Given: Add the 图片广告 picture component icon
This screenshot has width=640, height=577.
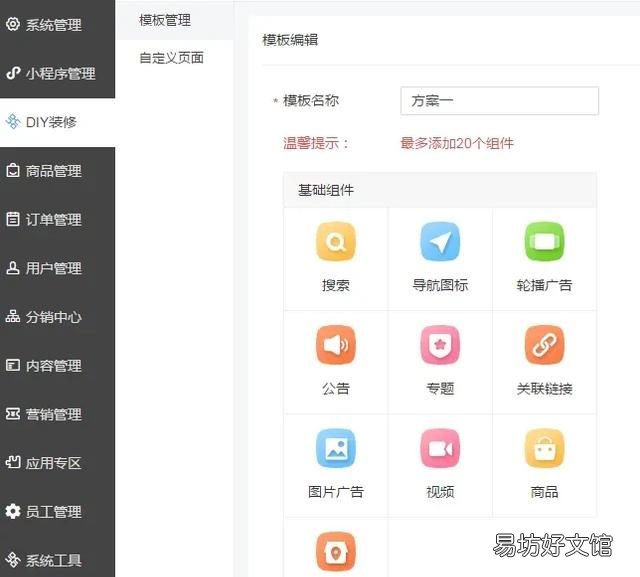Looking at the screenshot, I should point(336,448).
